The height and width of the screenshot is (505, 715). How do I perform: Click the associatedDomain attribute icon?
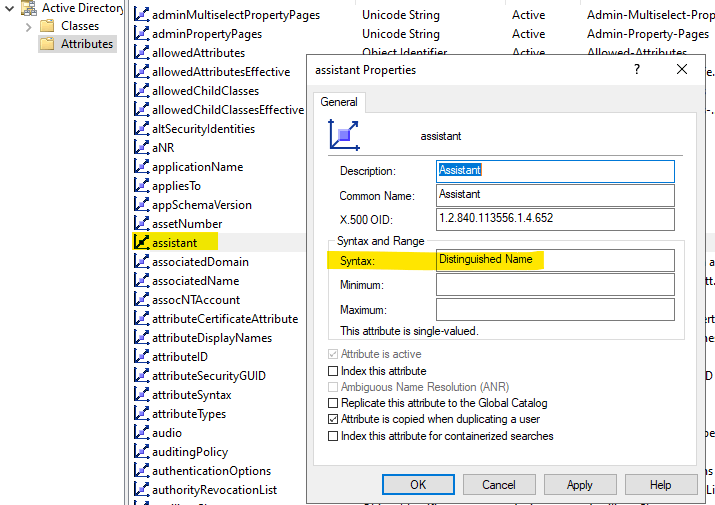coord(141,261)
